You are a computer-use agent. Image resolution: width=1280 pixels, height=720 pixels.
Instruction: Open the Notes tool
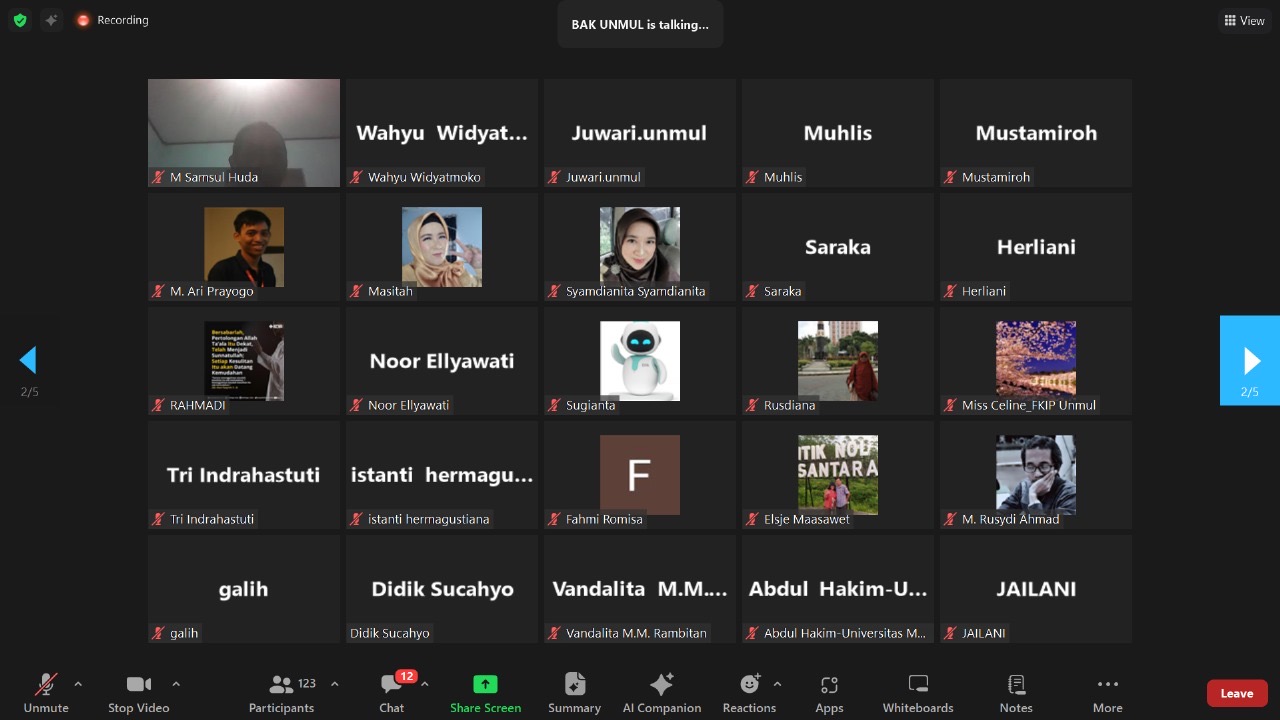1016,693
